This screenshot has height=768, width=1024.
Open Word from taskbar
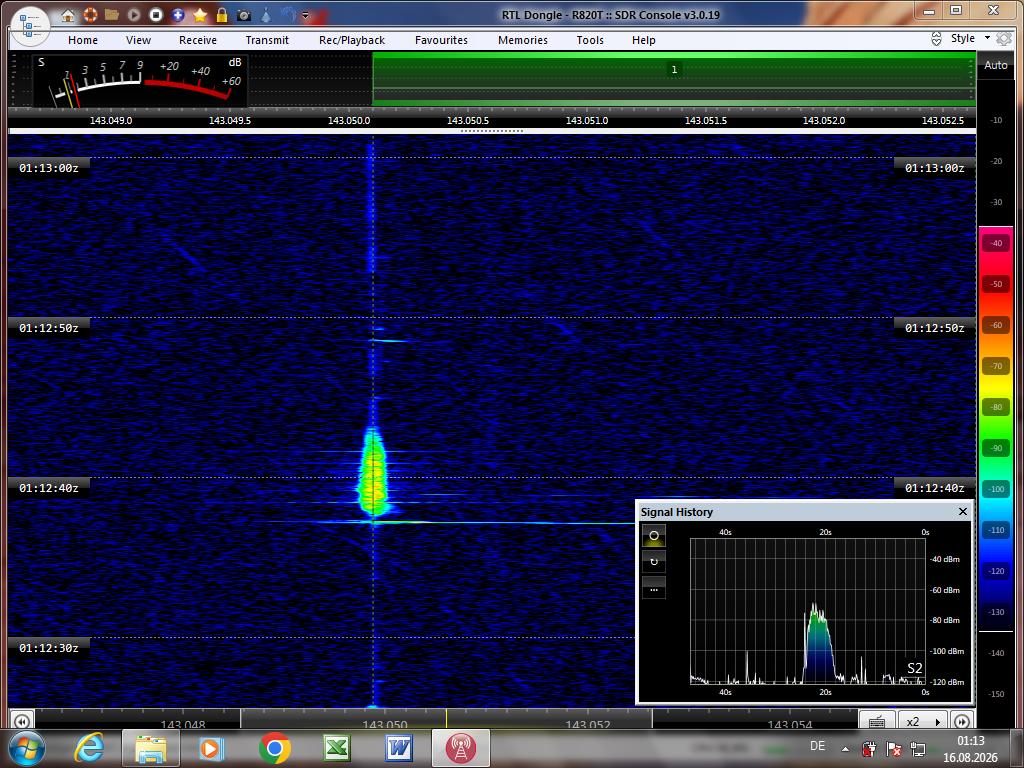398,748
